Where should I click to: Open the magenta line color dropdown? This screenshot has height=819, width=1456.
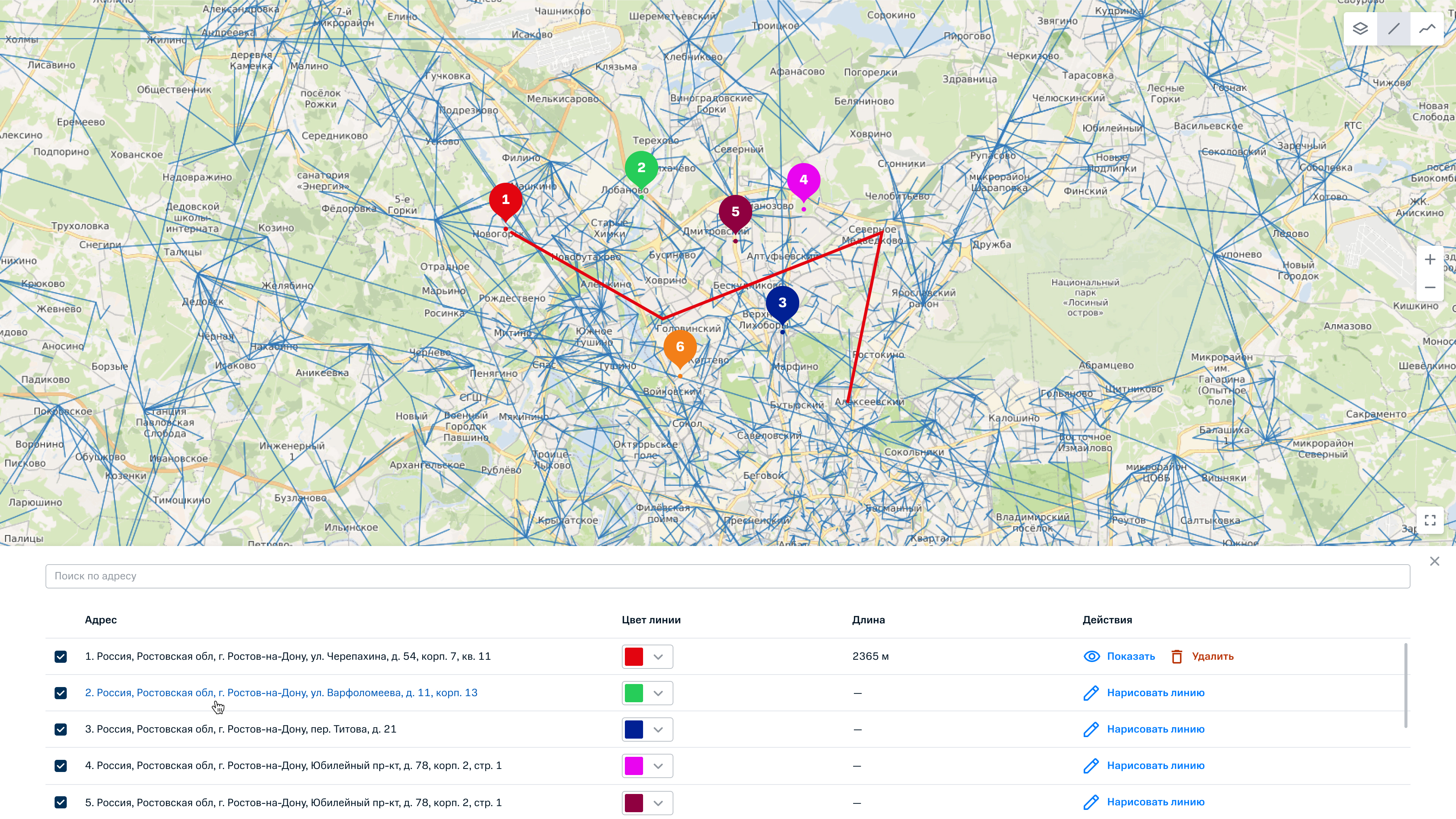[658, 766]
